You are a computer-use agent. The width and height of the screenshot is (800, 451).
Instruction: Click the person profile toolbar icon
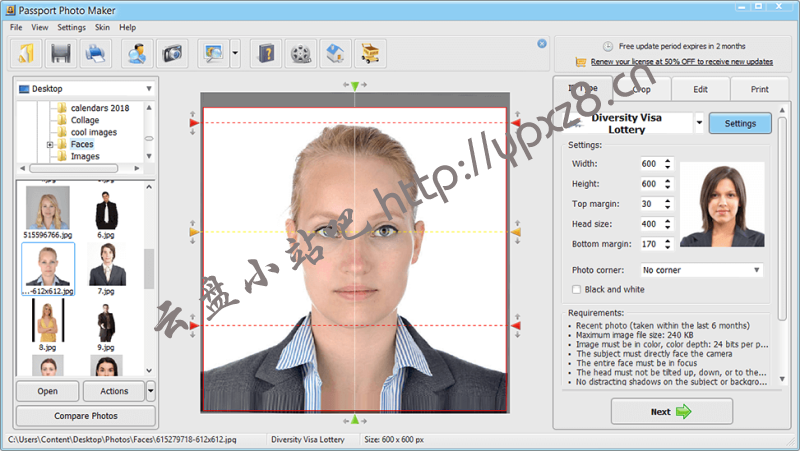(137, 54)
